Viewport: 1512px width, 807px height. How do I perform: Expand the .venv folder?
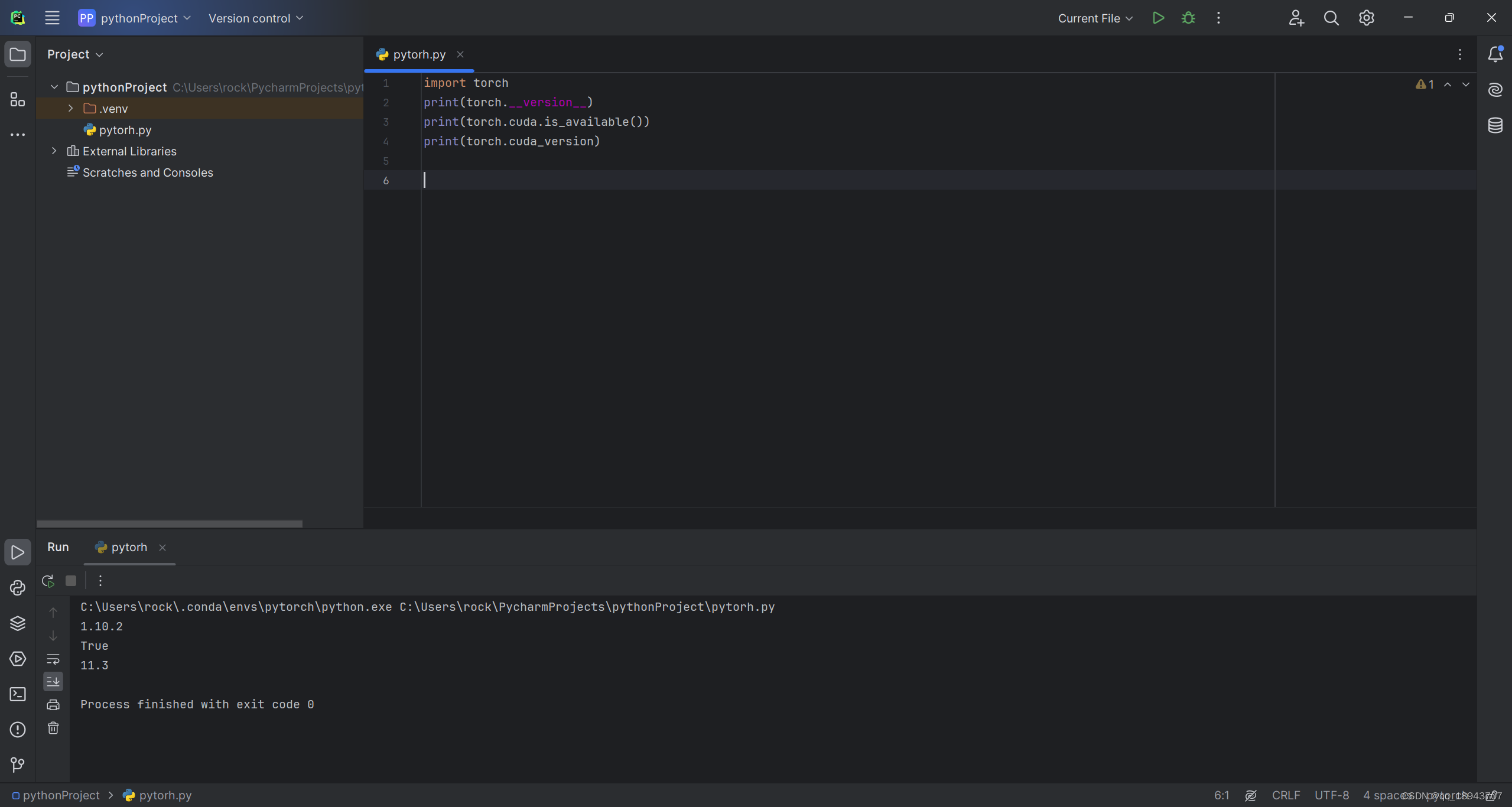point(71,108)
